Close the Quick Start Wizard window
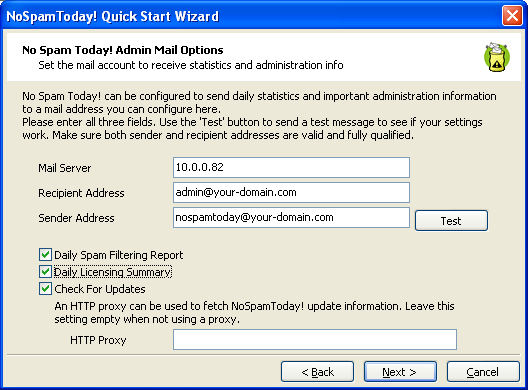Image resolution: width=528 pixels, height=390 pixels. click(512, 15)
